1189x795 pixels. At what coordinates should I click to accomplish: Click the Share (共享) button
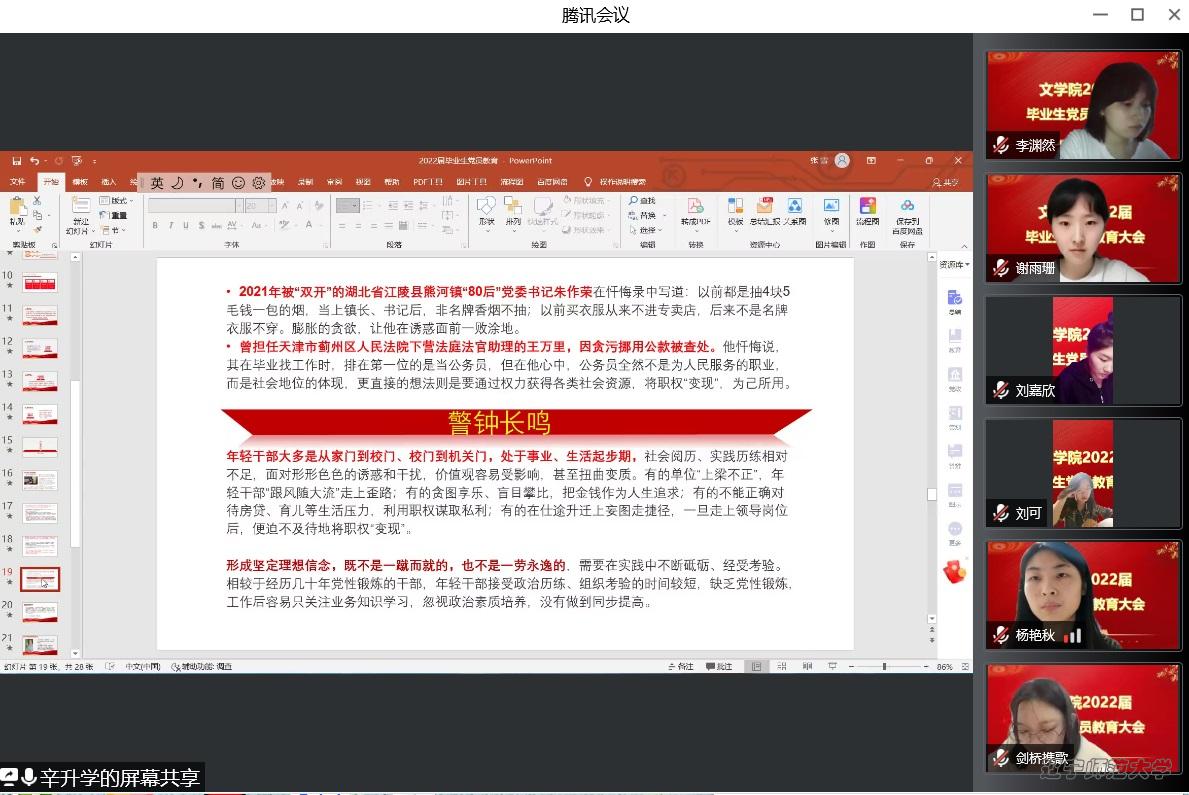coord(945,182)
